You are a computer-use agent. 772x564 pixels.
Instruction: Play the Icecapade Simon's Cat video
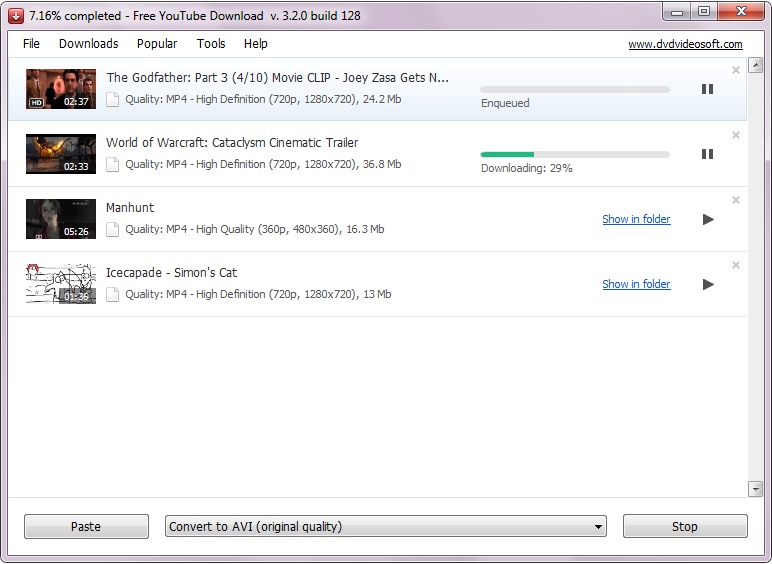click(708, 284)
